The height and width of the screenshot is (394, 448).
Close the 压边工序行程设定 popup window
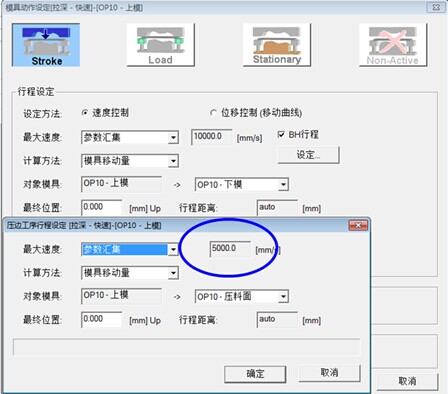coord(358,226)
